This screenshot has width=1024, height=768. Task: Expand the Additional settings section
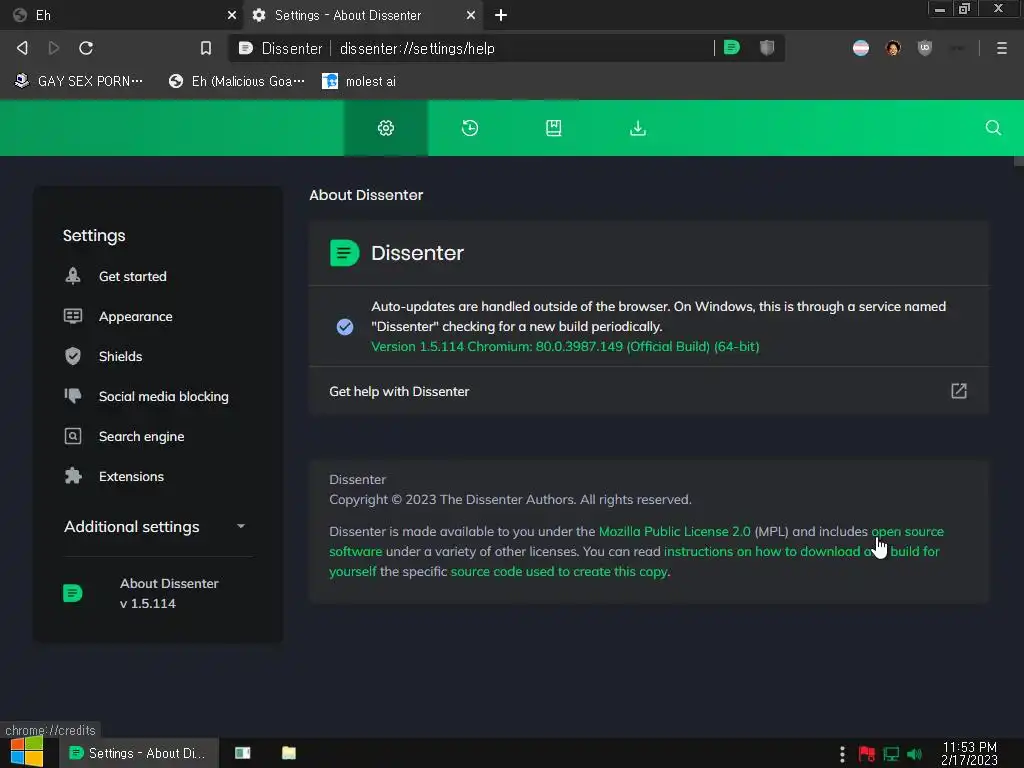pyautogui.click(x=155, y=526)
